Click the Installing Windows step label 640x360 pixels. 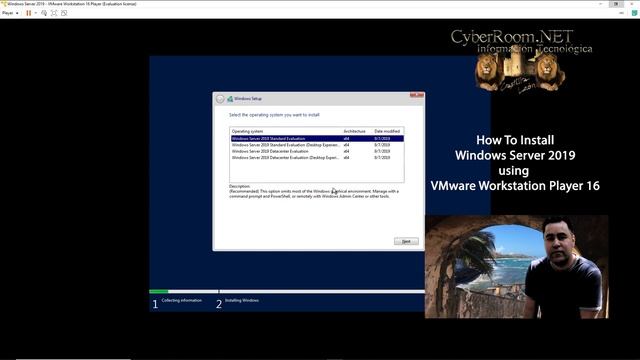pyautogui.click(x=242, y=300)
